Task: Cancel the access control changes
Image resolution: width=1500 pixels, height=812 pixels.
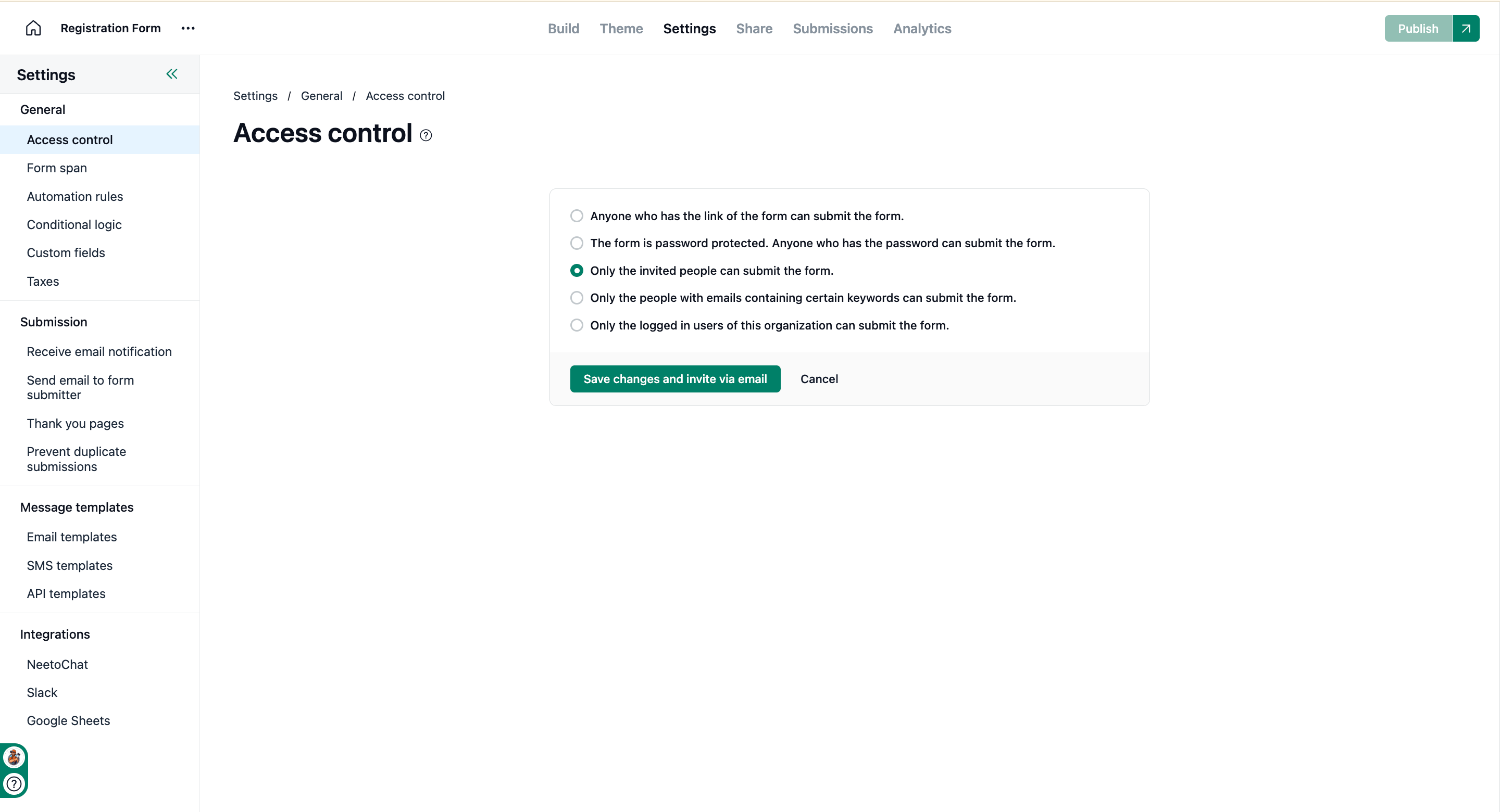Action: [x=819, y=379]
